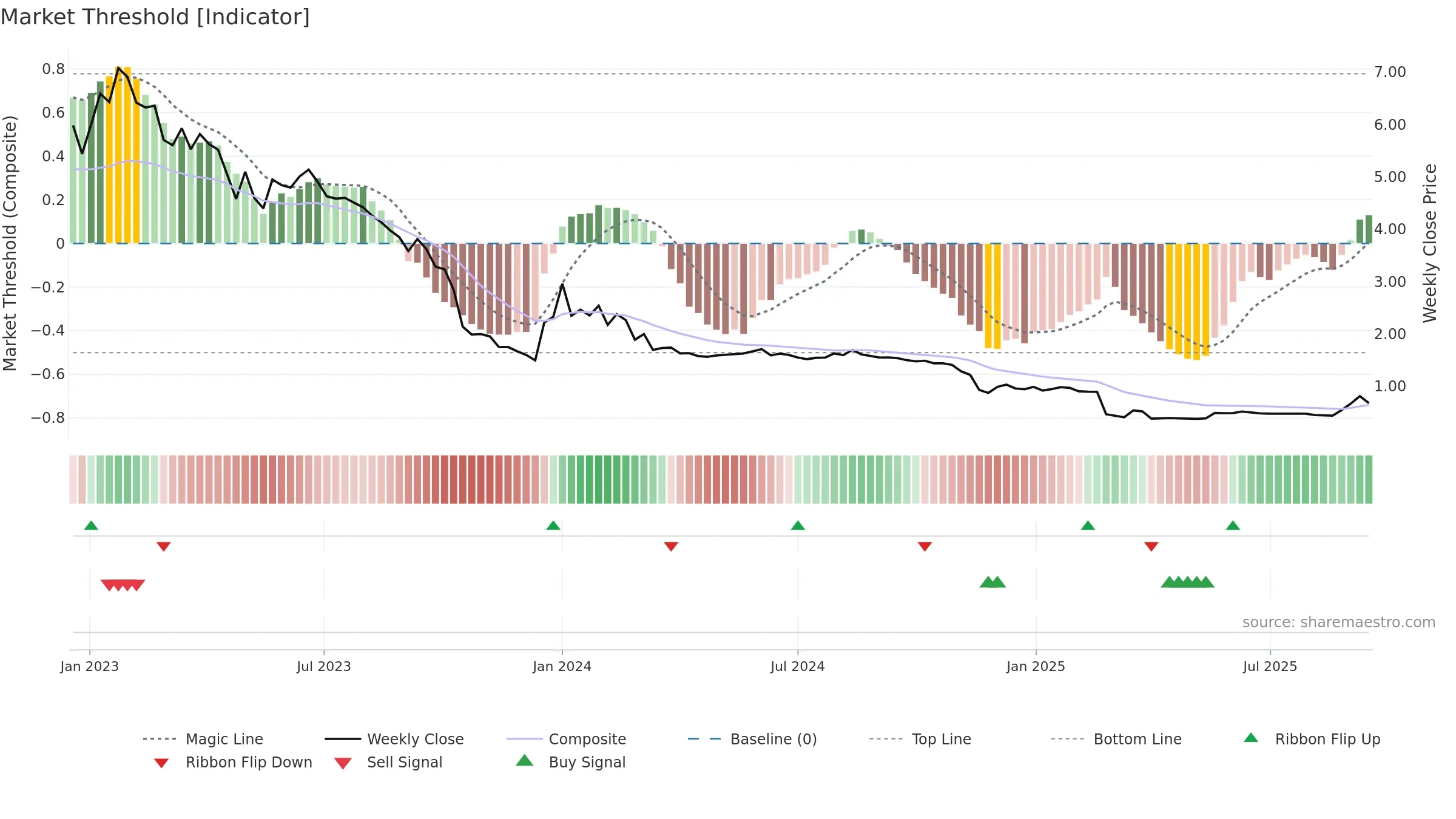1456x819 pixels.
Task: Click the −0.8 left axis tick label
Action: coord(48,418)
